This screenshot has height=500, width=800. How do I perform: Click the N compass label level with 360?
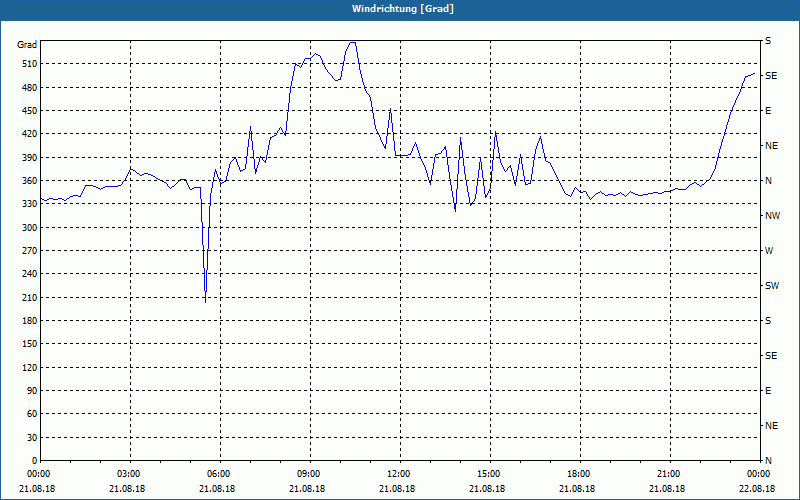coord(768,181)
